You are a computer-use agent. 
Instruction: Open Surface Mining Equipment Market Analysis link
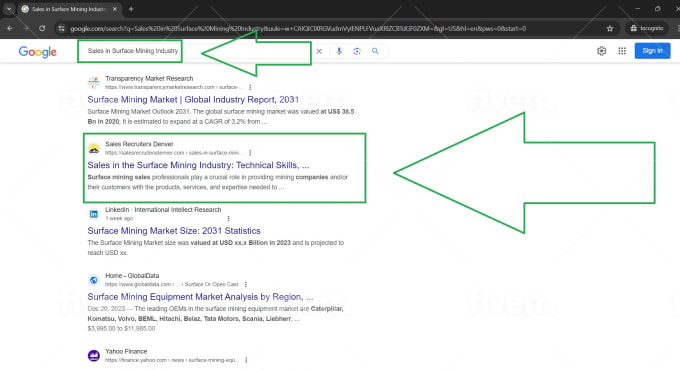click(x=200, y=297)
